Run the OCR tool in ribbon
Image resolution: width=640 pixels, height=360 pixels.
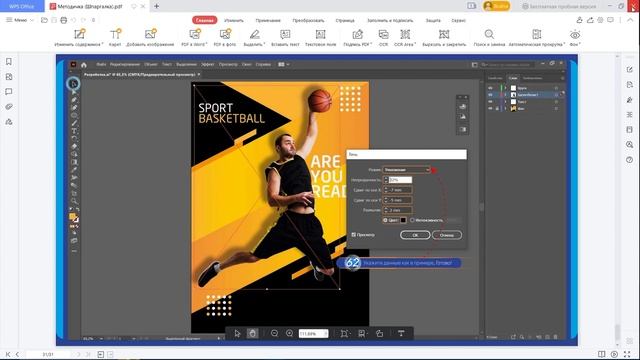[x=383, y=38]
